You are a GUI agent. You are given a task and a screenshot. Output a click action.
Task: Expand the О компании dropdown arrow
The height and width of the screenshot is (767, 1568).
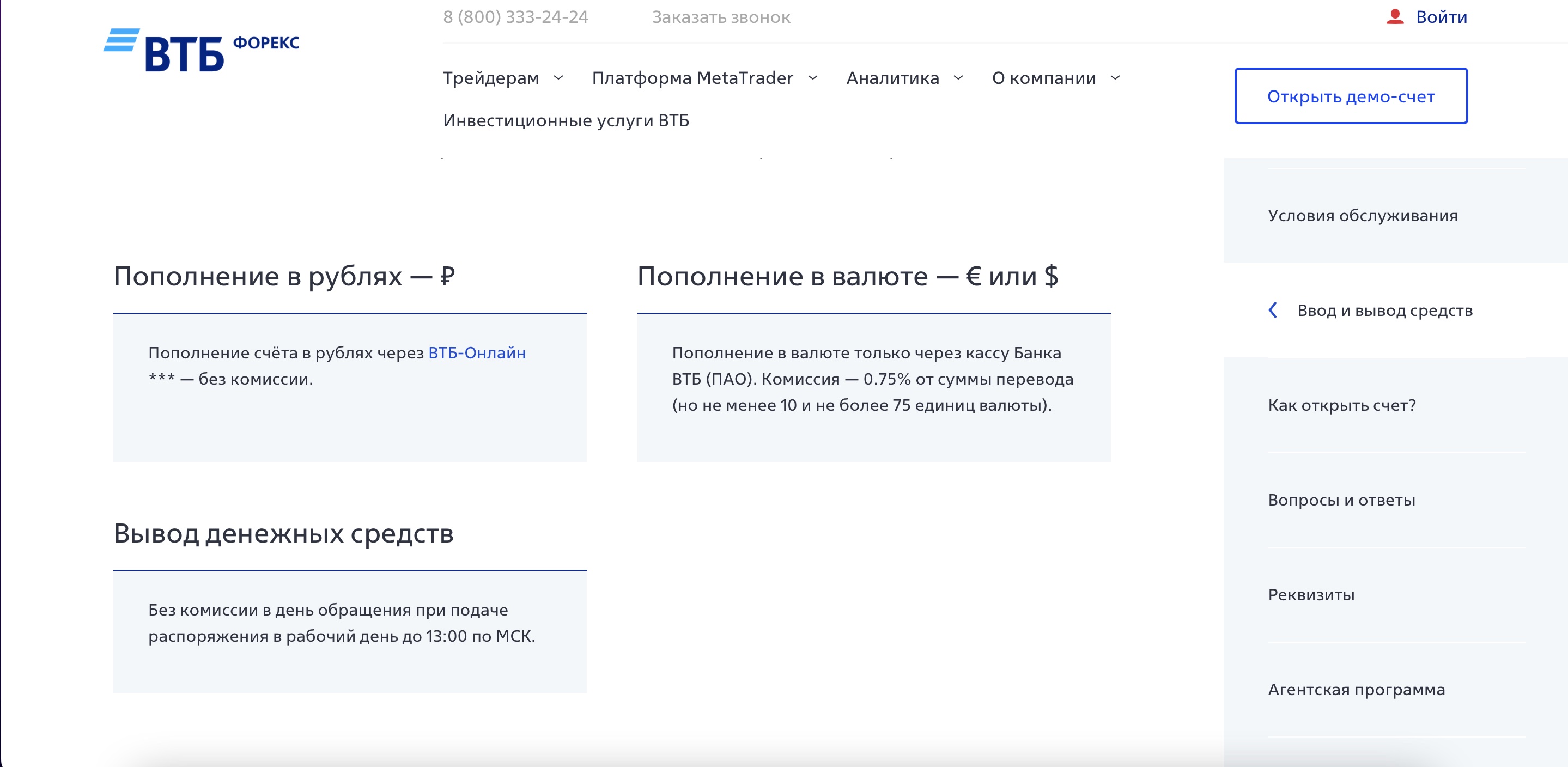1115,78
